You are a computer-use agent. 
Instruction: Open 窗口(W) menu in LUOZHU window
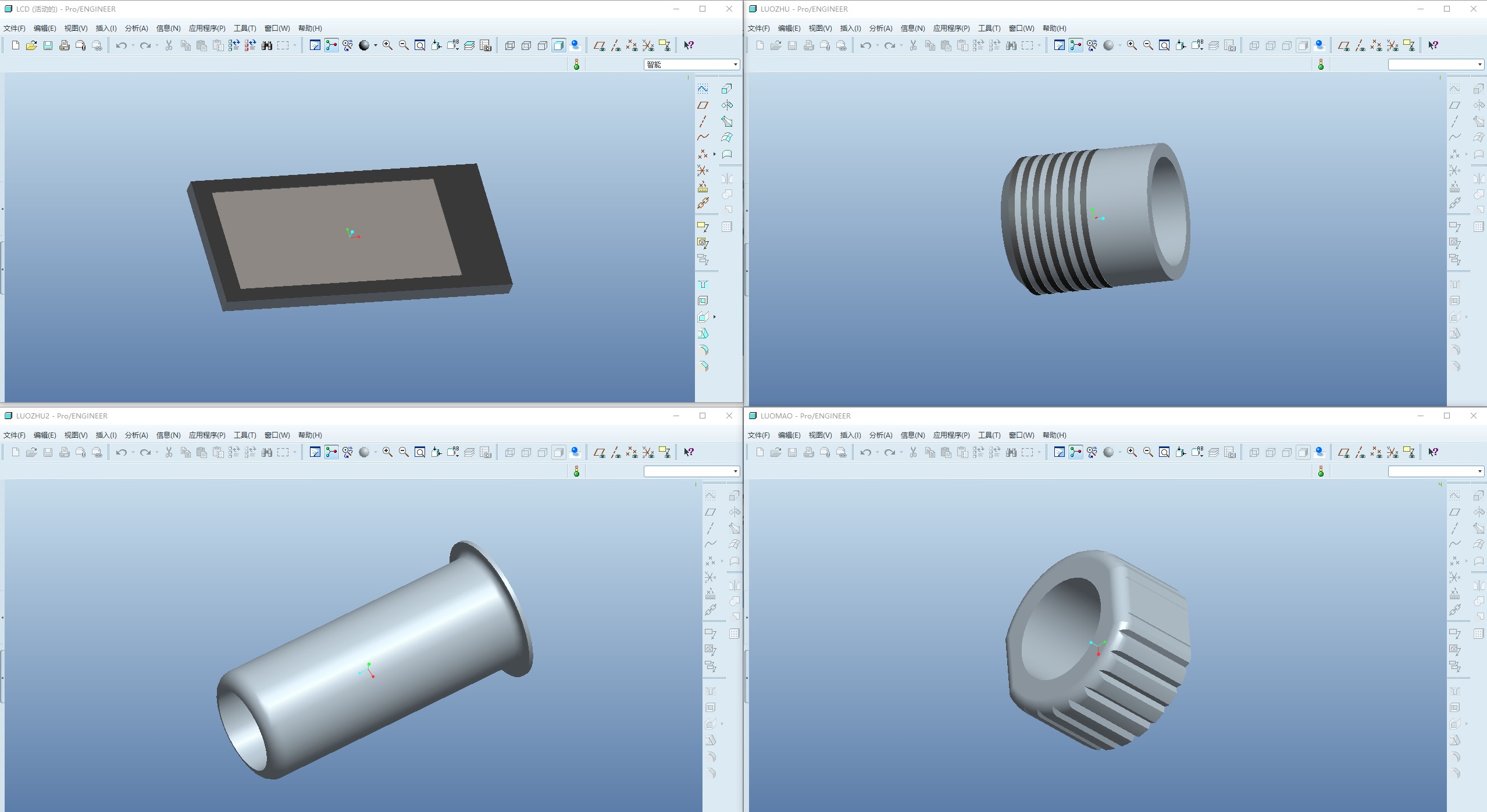click(1021, 28)
